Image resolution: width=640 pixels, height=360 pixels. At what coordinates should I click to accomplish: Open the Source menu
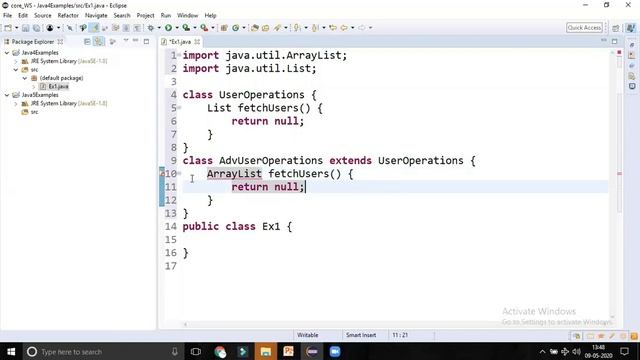pos(42,16)
